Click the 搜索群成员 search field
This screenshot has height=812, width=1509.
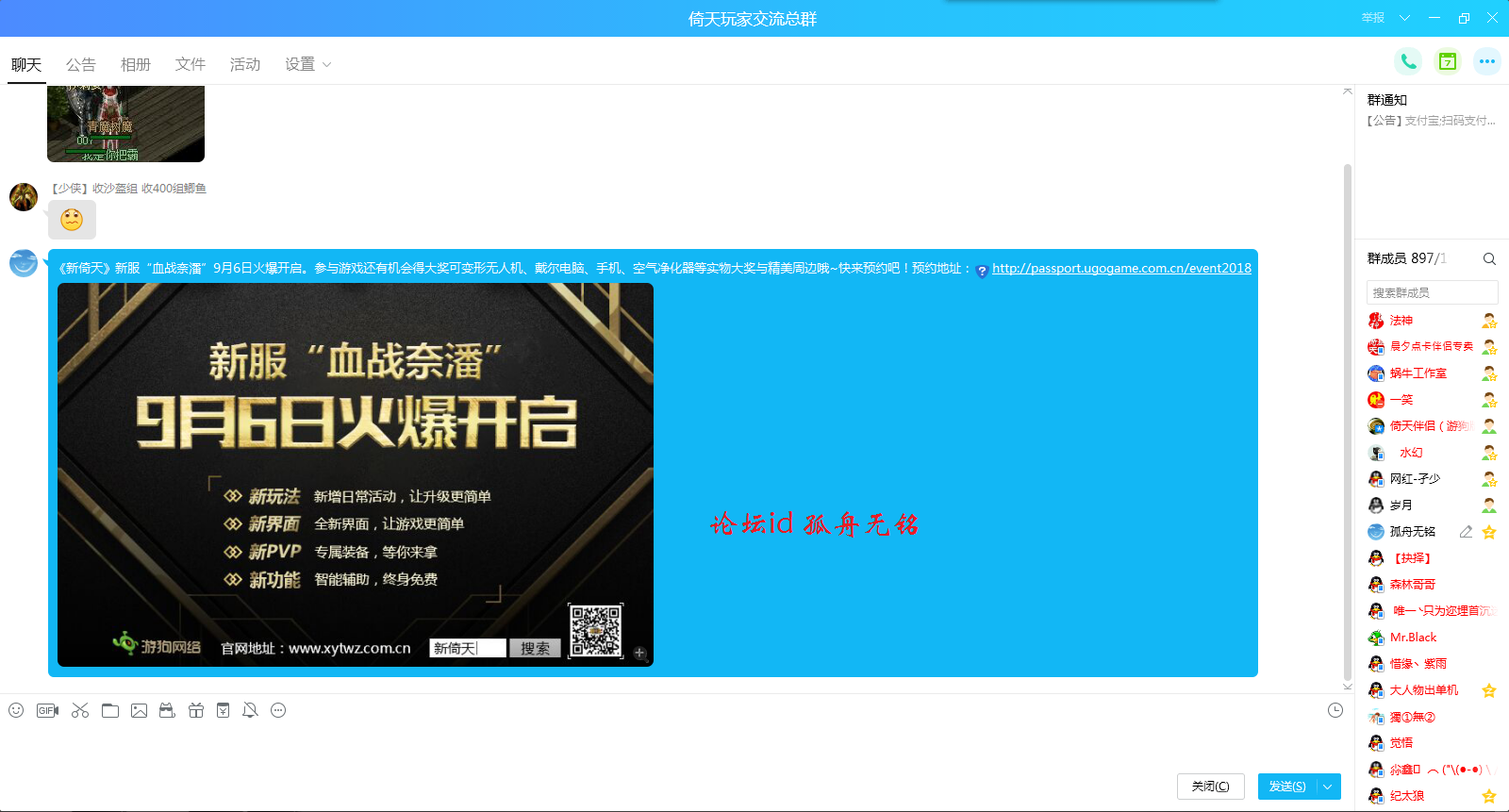(x=1432, y=292)
